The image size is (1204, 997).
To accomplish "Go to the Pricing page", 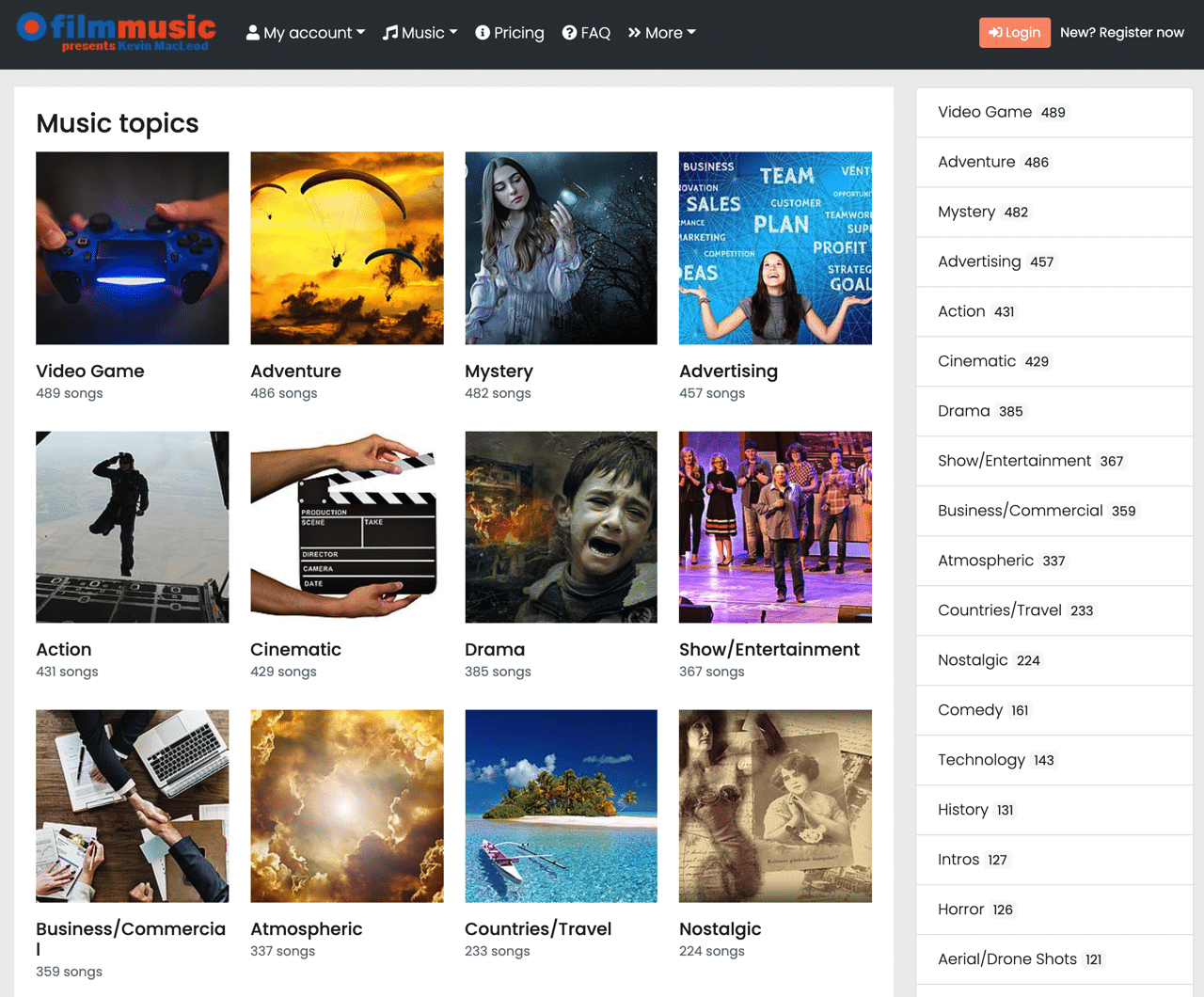I will (510, 33).
